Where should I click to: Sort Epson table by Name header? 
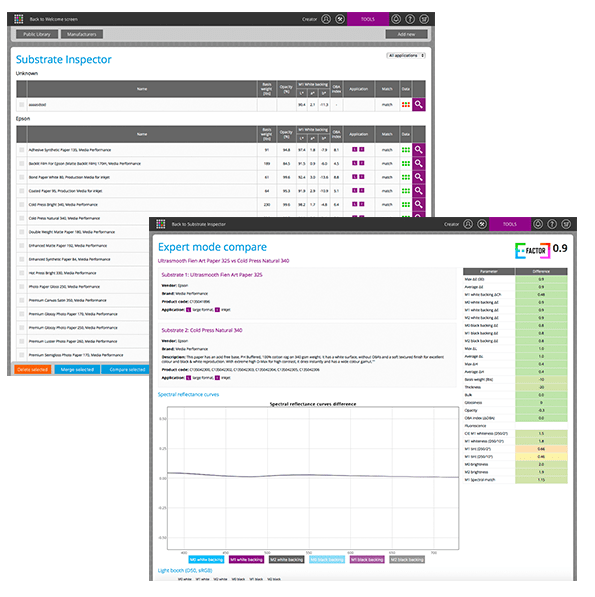pyautogui.click(x=142, y=134)
